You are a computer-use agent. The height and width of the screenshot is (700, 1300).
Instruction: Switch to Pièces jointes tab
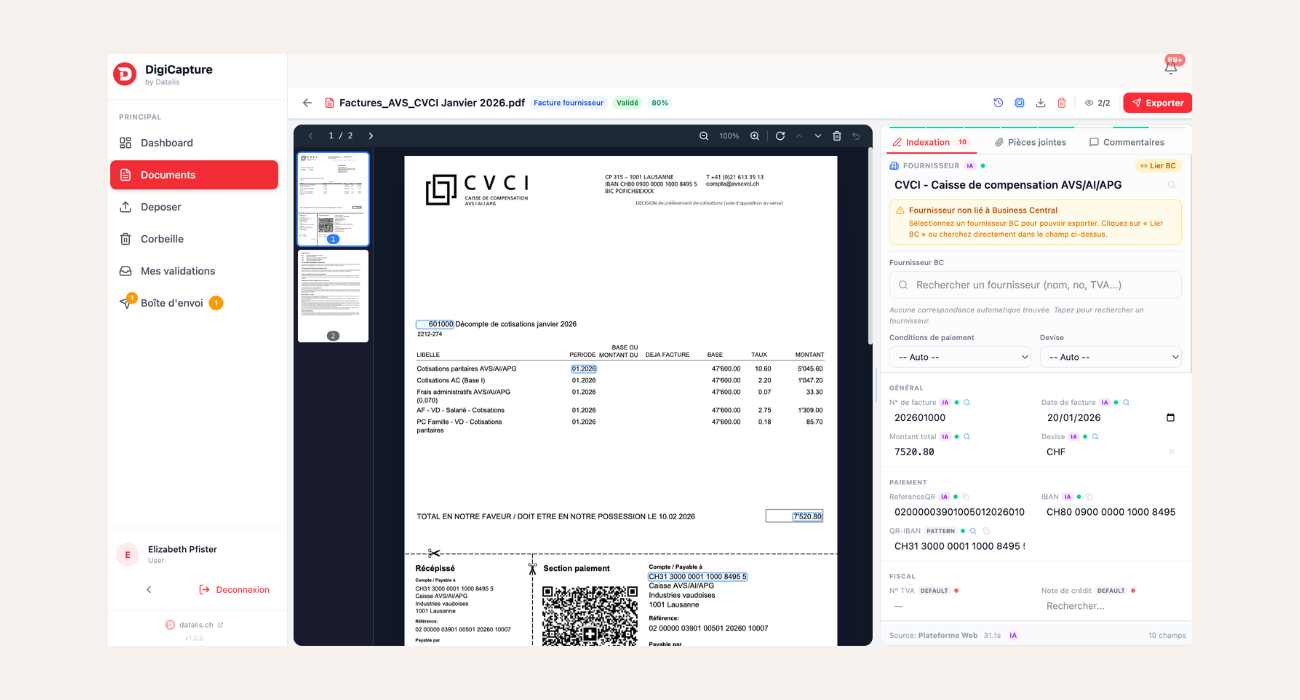1030,142
